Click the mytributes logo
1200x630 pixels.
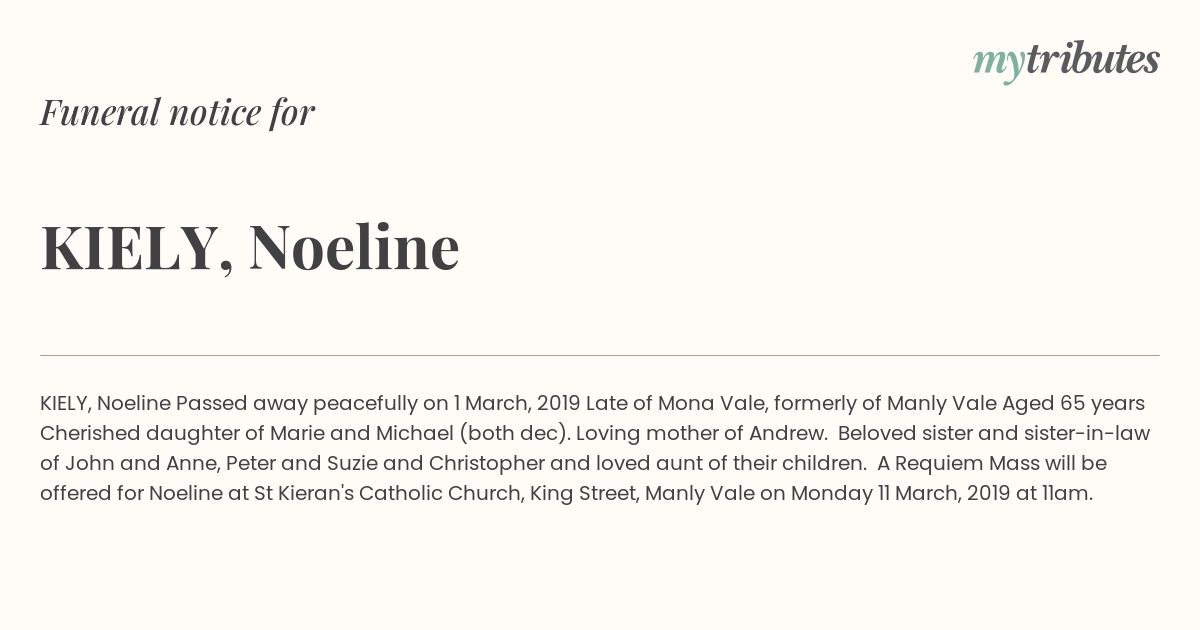click(x=1066, y=61)
